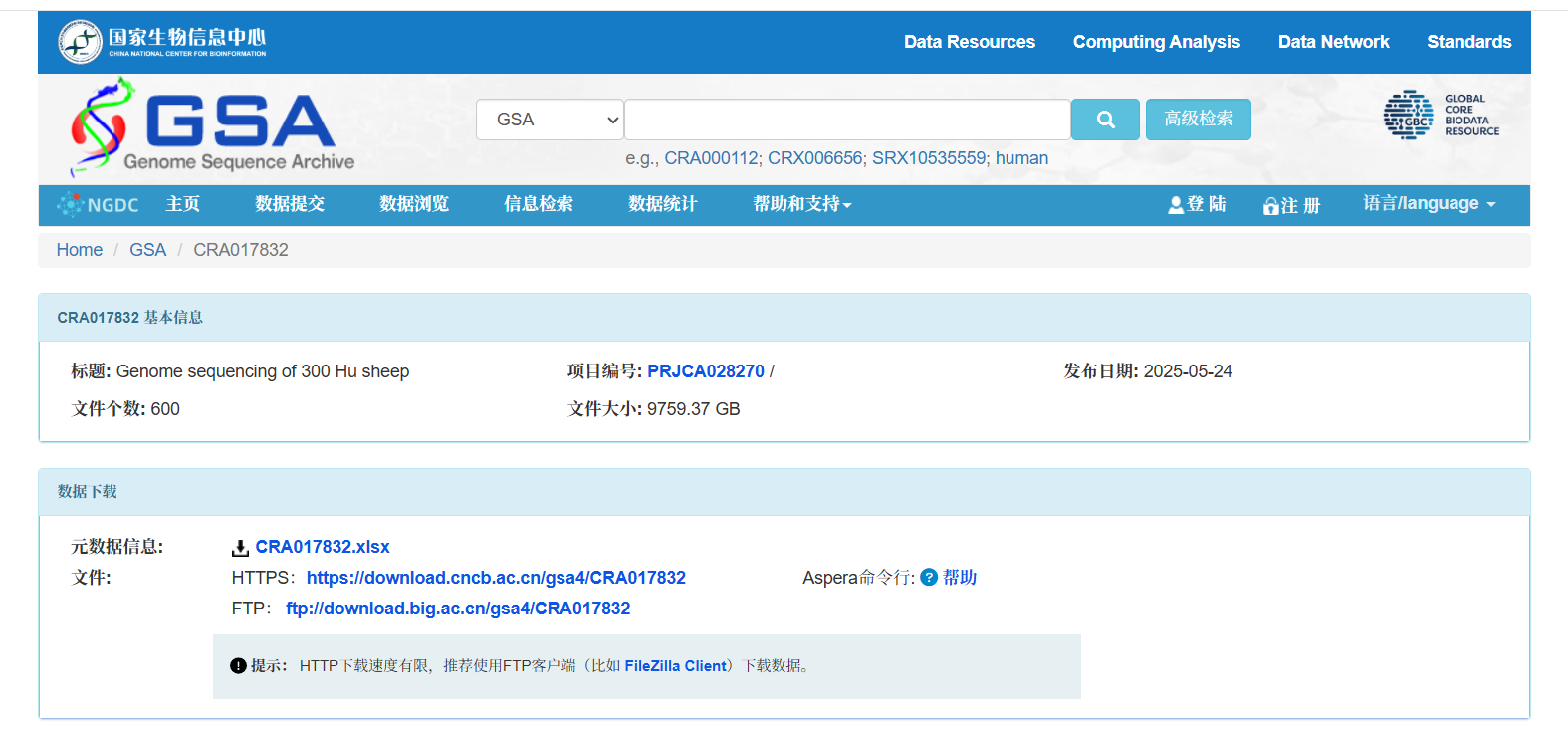Click the file count value 600

(x=165, y=409)
